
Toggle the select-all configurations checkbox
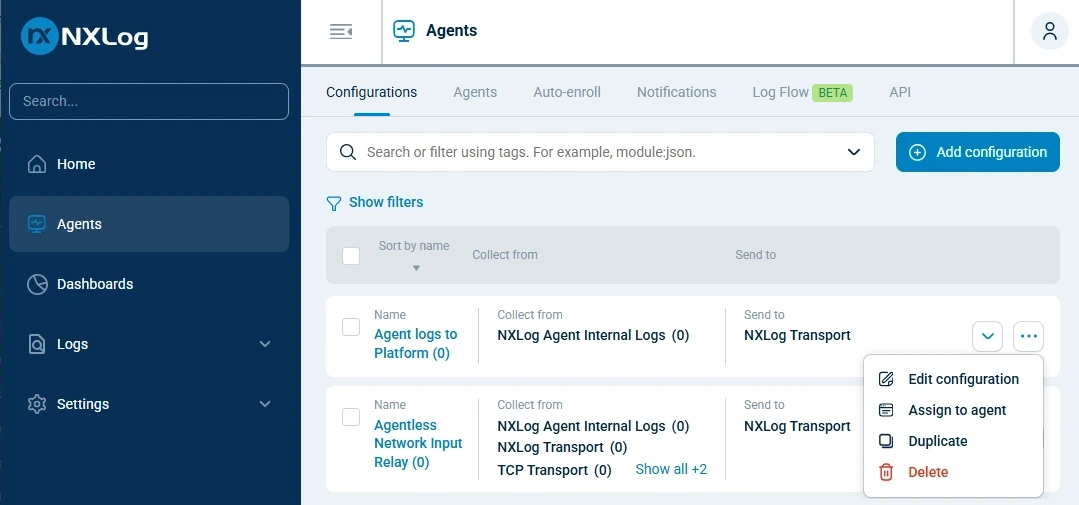(351, 256)
